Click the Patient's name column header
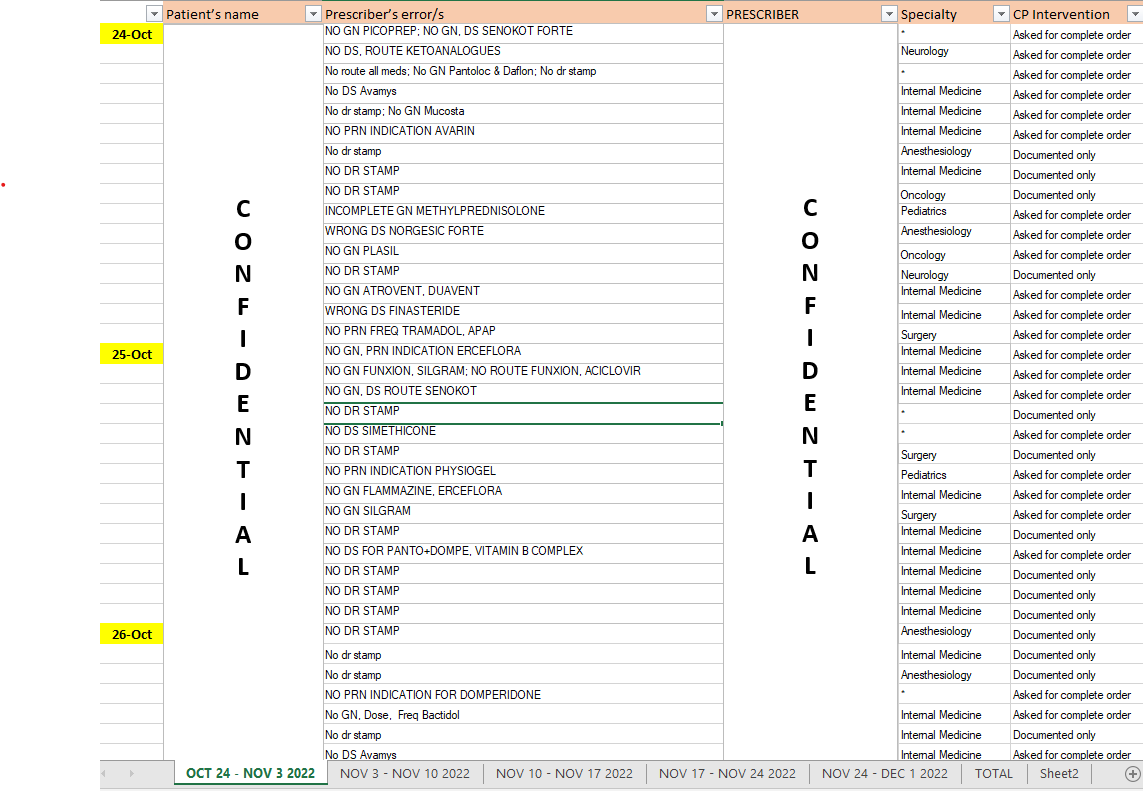The image size is (1143, 791). point(243,14)
